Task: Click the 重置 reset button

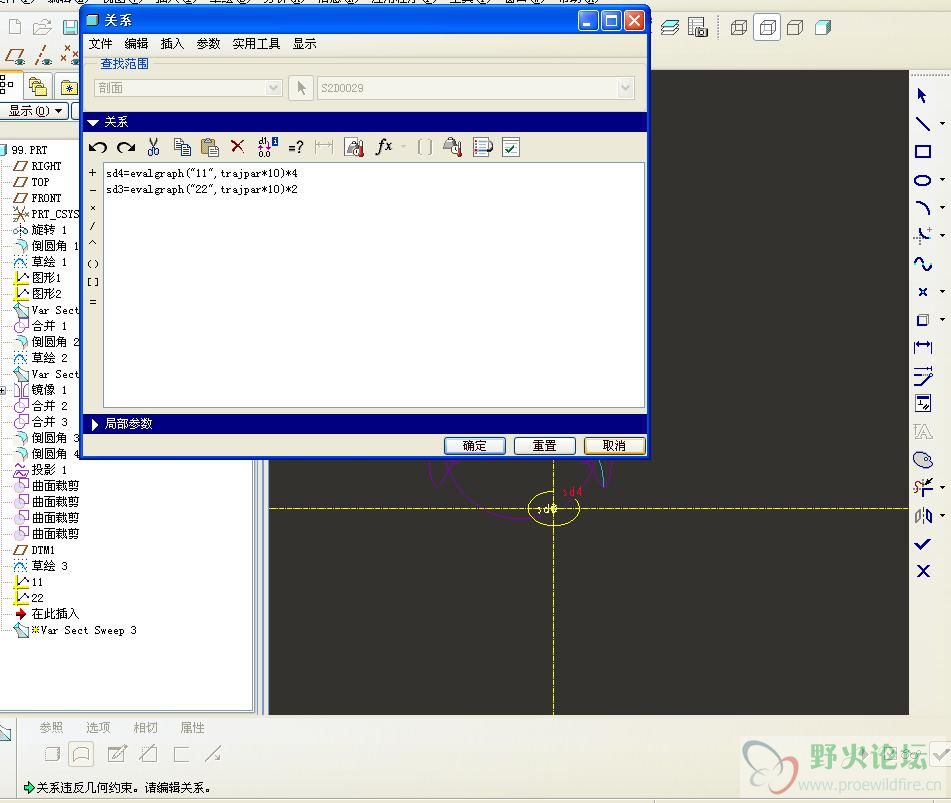Action: [544, 446]
